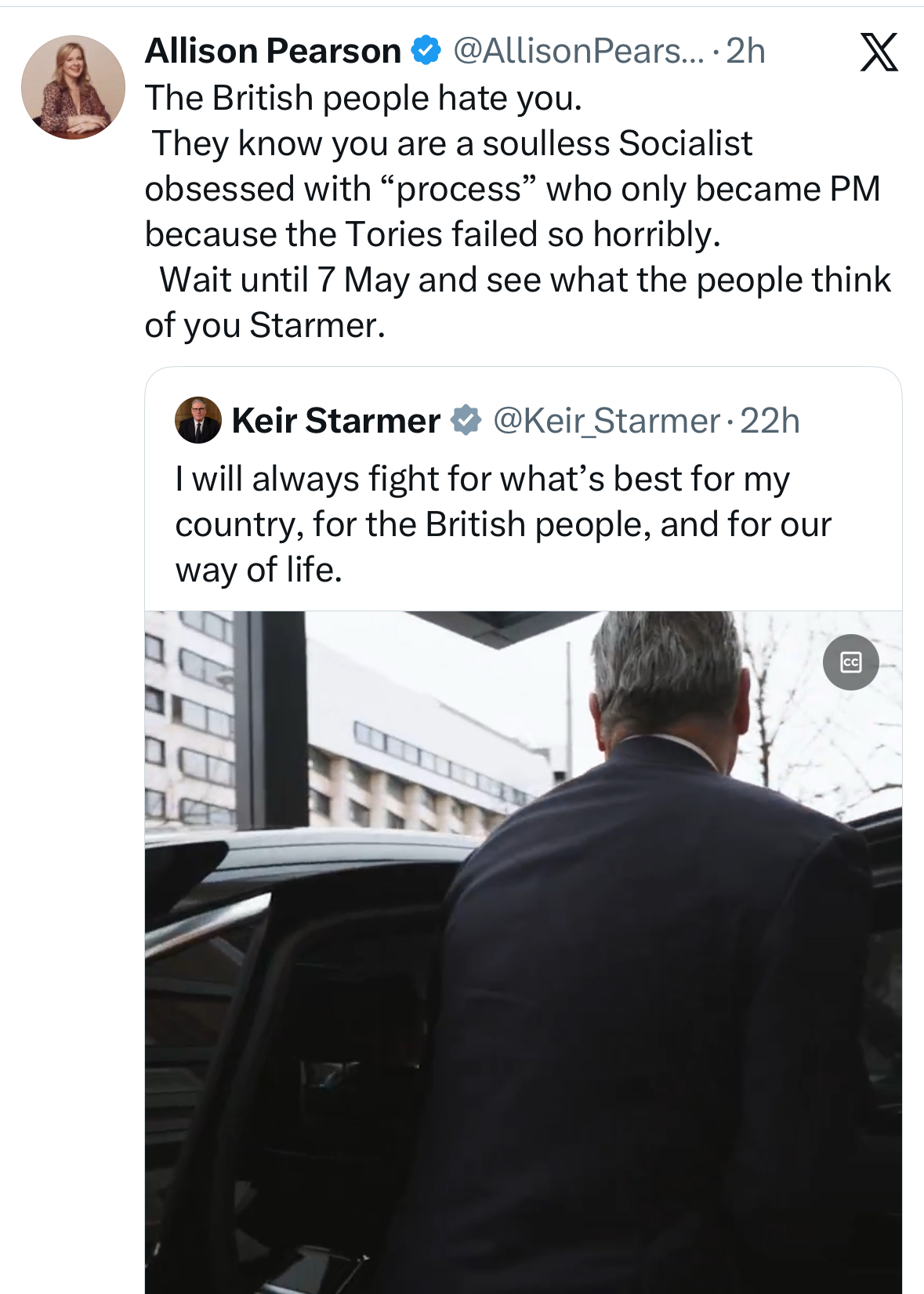Click the Allison Pearson display name

point(273,51)
